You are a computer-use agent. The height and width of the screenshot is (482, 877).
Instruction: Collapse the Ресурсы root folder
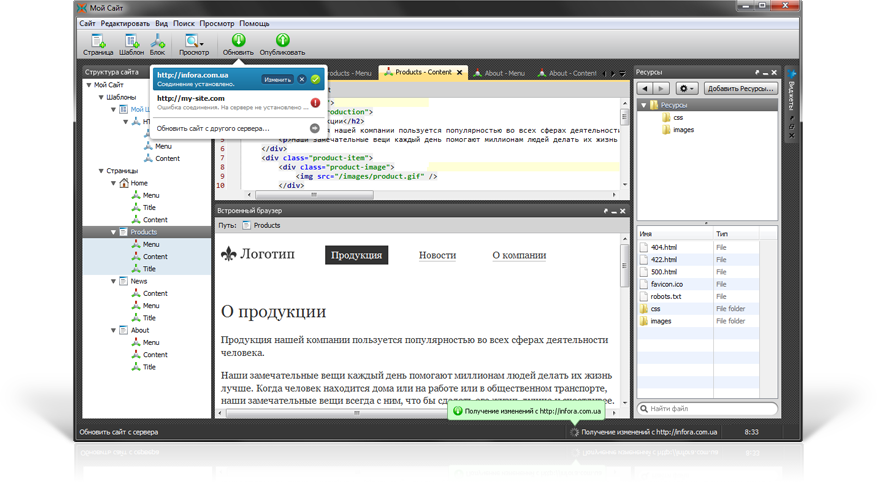pyautogui.click(x=642, y=105)
